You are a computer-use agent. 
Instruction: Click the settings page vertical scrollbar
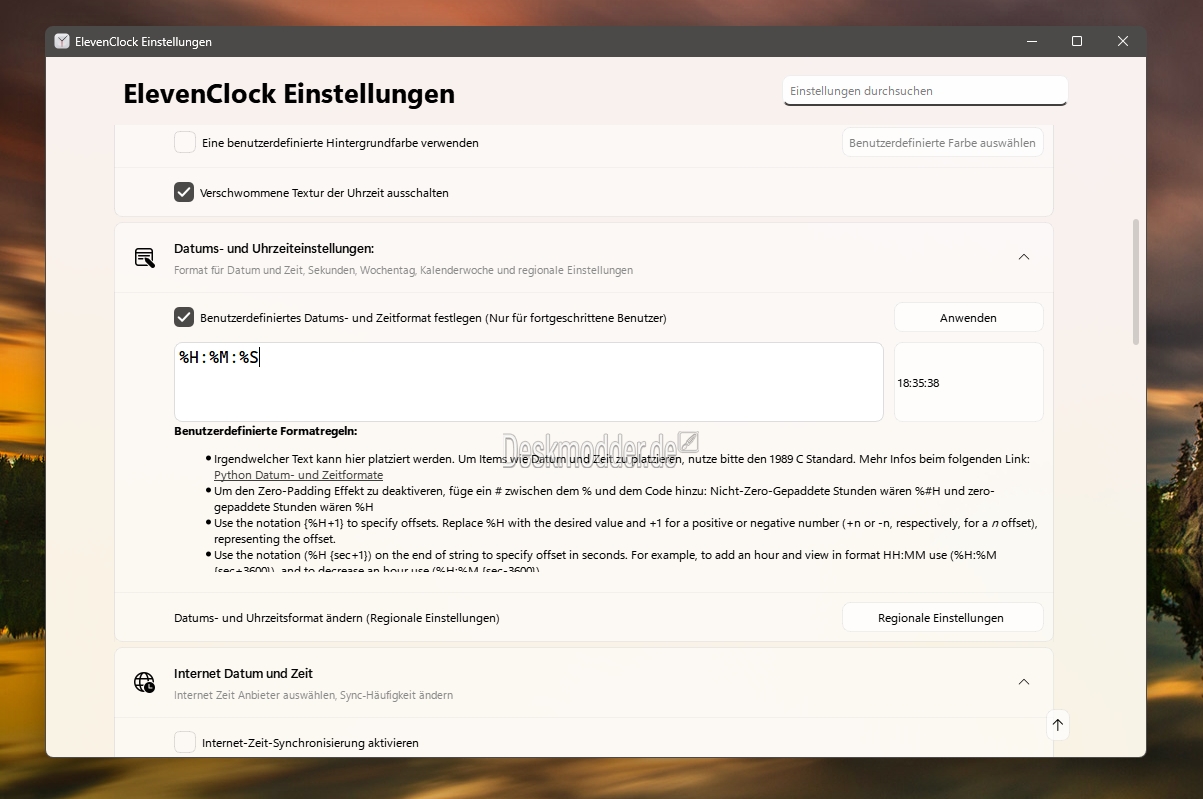click(1136, 282)
